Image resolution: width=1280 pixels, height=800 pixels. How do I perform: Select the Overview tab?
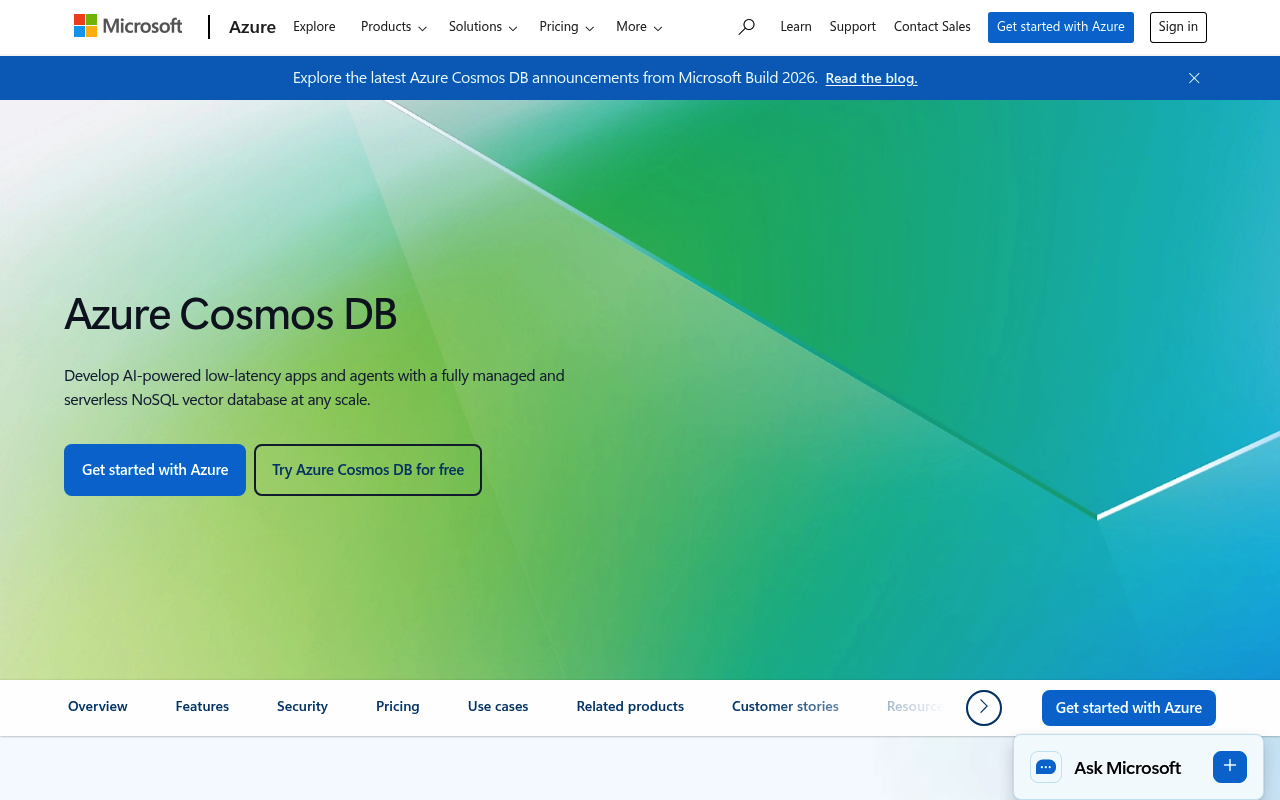tap(98, 706)
